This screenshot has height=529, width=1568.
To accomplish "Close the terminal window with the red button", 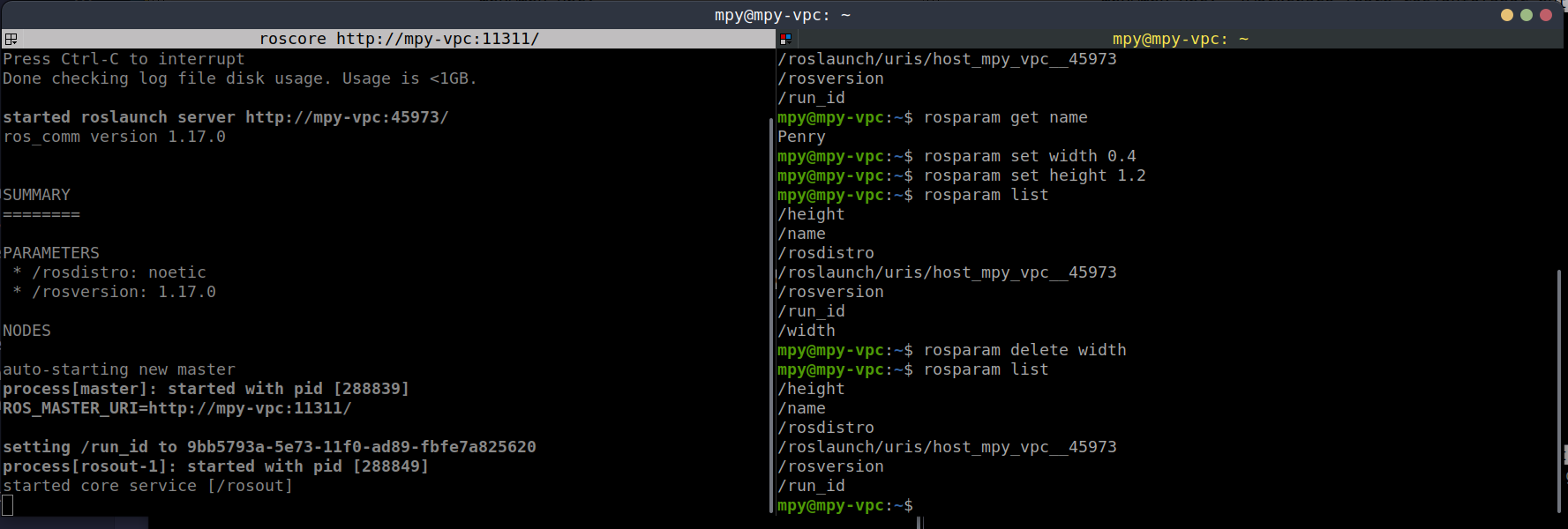I will [x=1546, y=15].
